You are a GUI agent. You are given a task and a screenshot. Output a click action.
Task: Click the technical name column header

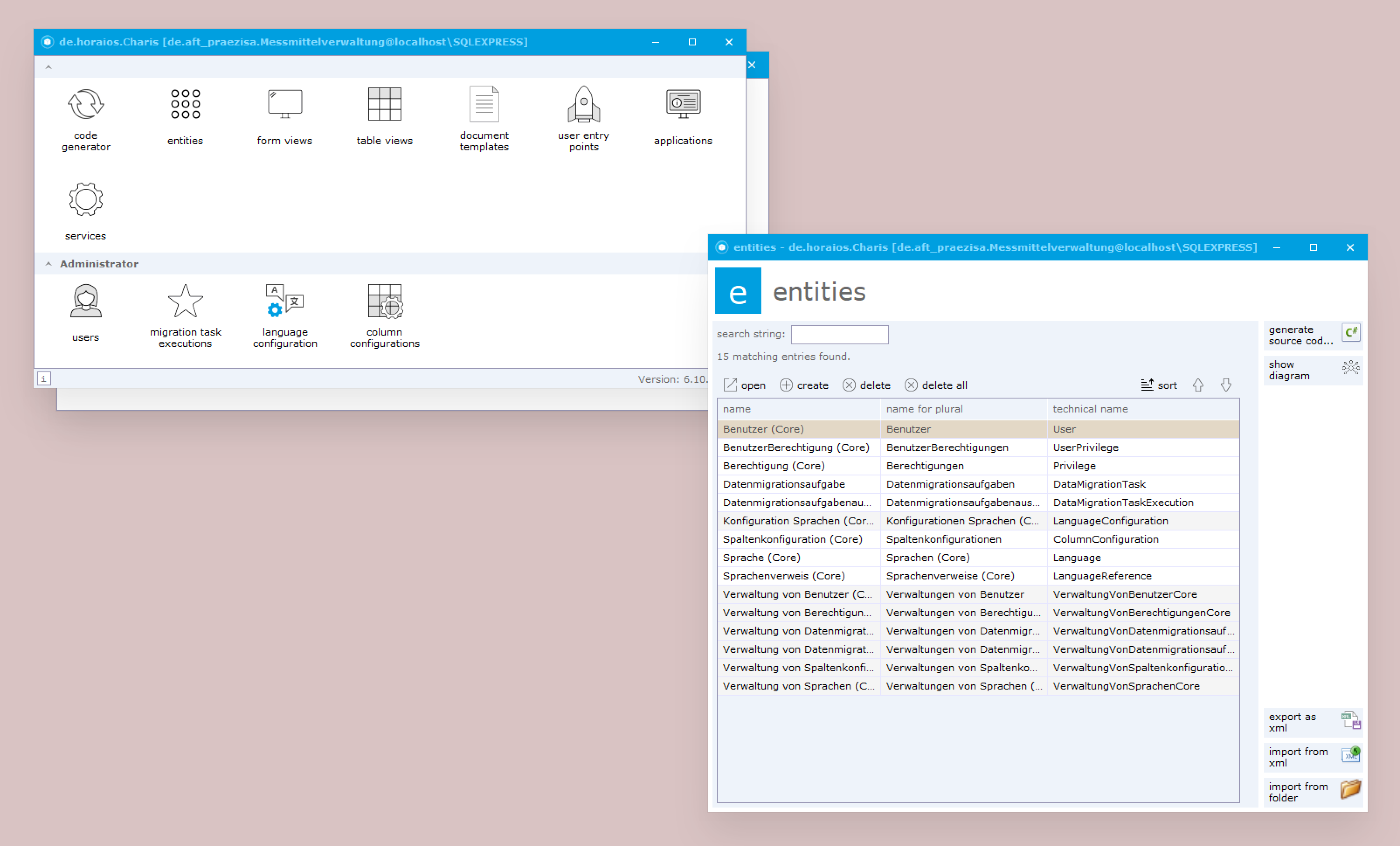1143,409
